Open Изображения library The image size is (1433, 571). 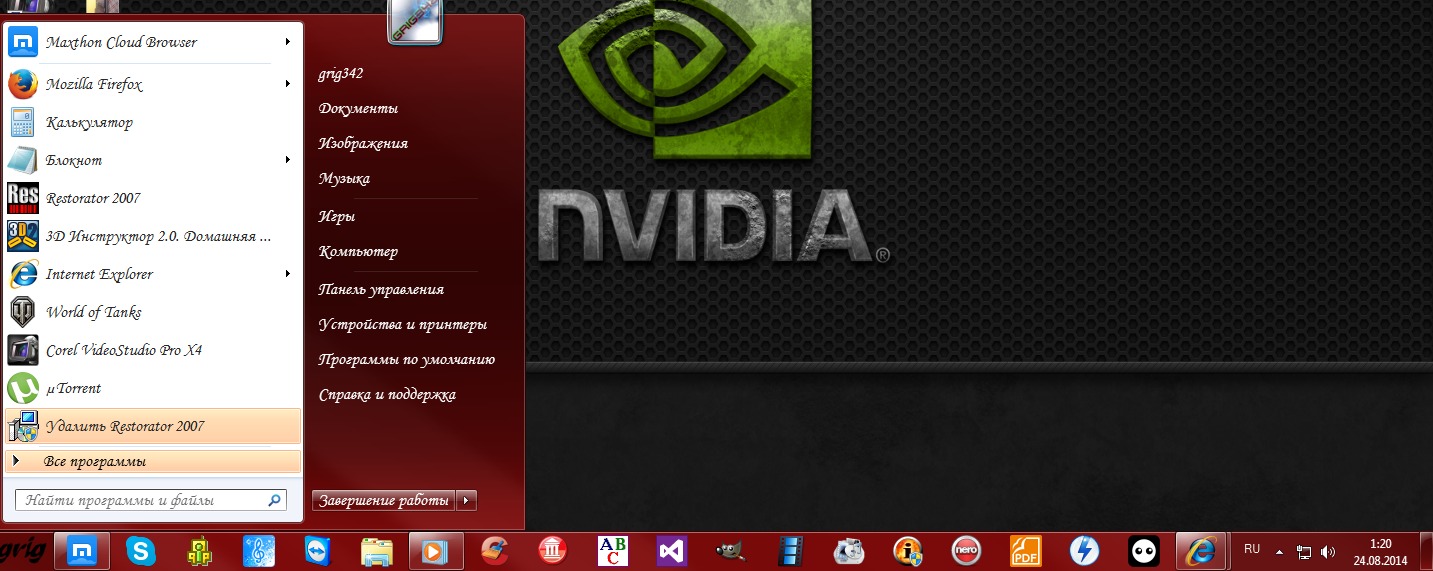tap(363, 143)
